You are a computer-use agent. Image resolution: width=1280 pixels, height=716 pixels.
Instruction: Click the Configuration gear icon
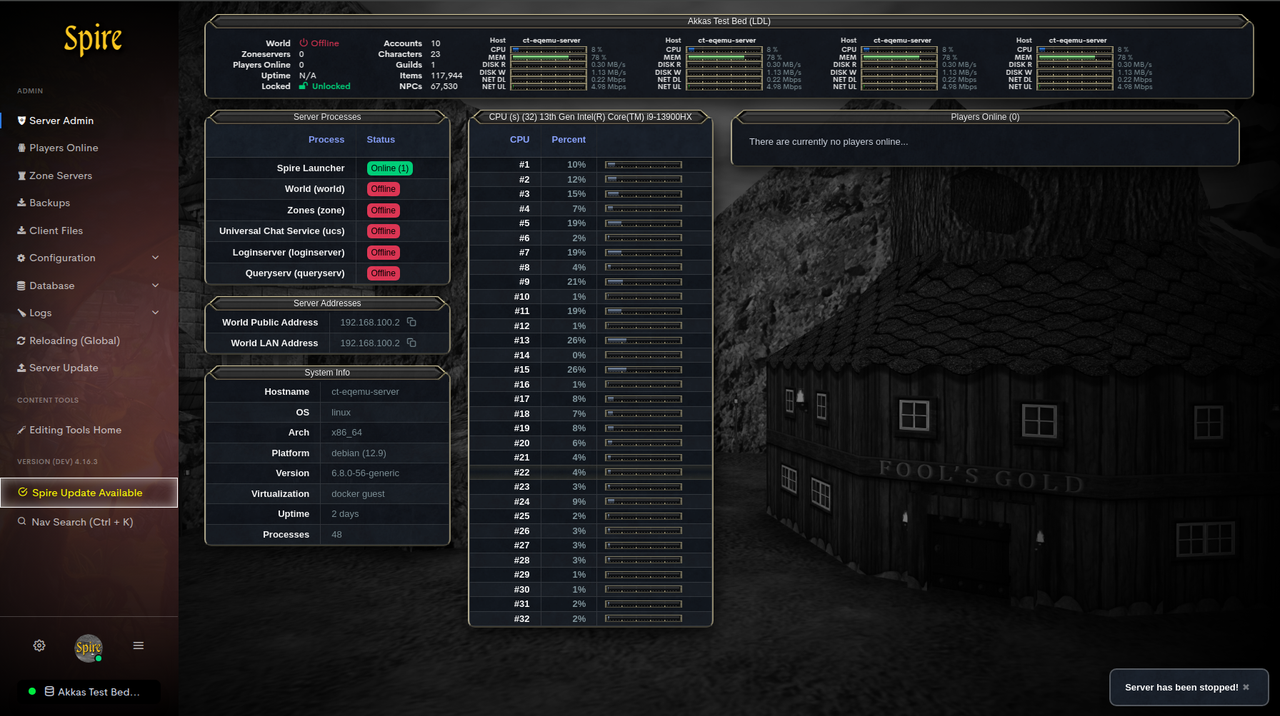[21, 258]
